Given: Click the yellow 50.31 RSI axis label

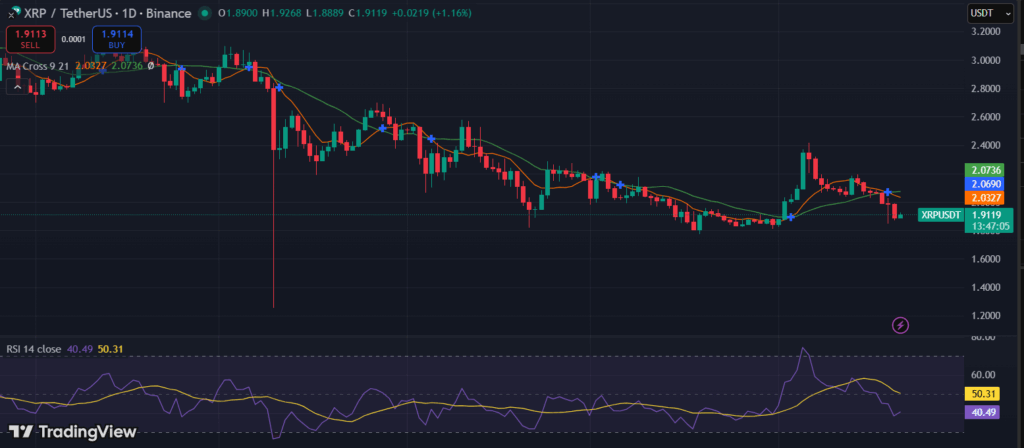Looking at the screenshot, I should click(982, 394).
